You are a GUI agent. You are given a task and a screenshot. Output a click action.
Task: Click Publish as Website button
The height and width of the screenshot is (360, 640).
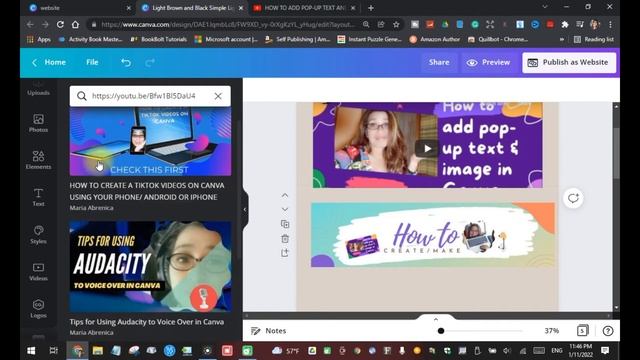[569, 62]
